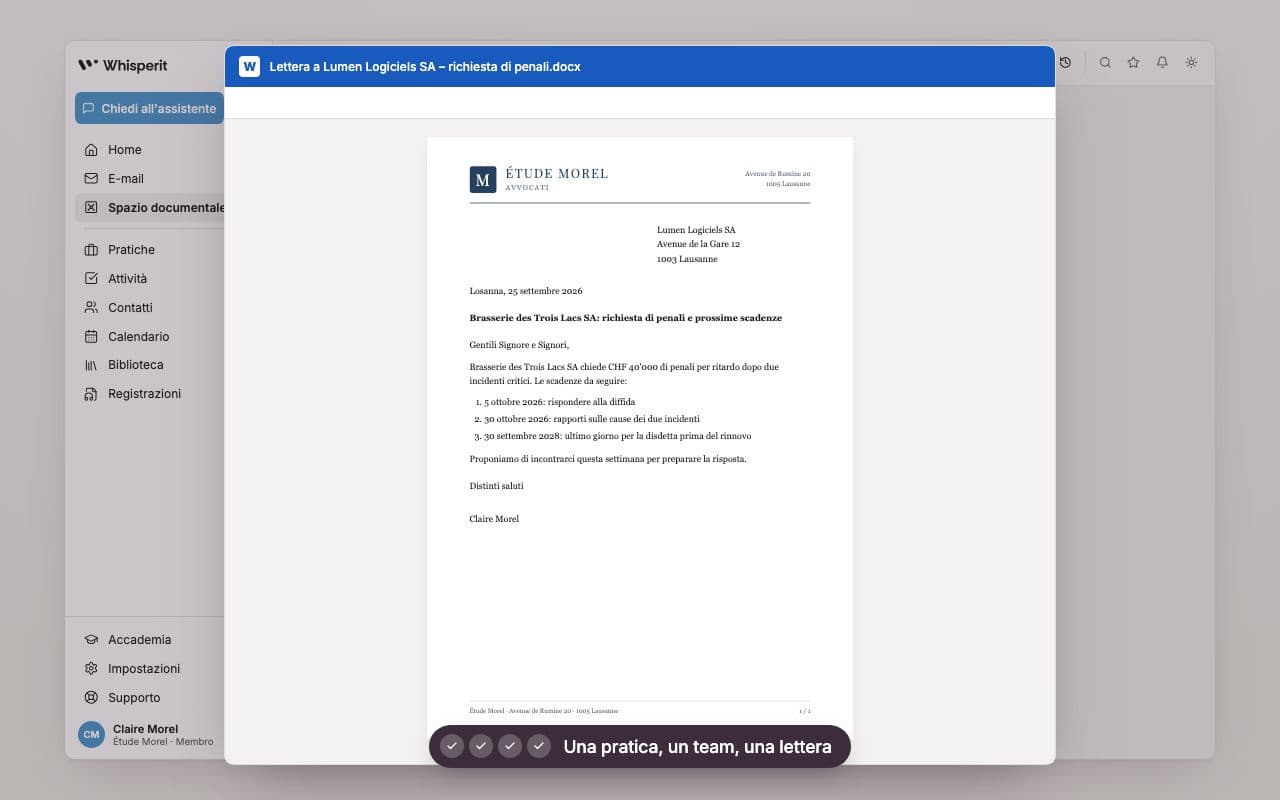1280x800 pixels.
Task: Open Home via its house icon
Action: pos(91,150)
